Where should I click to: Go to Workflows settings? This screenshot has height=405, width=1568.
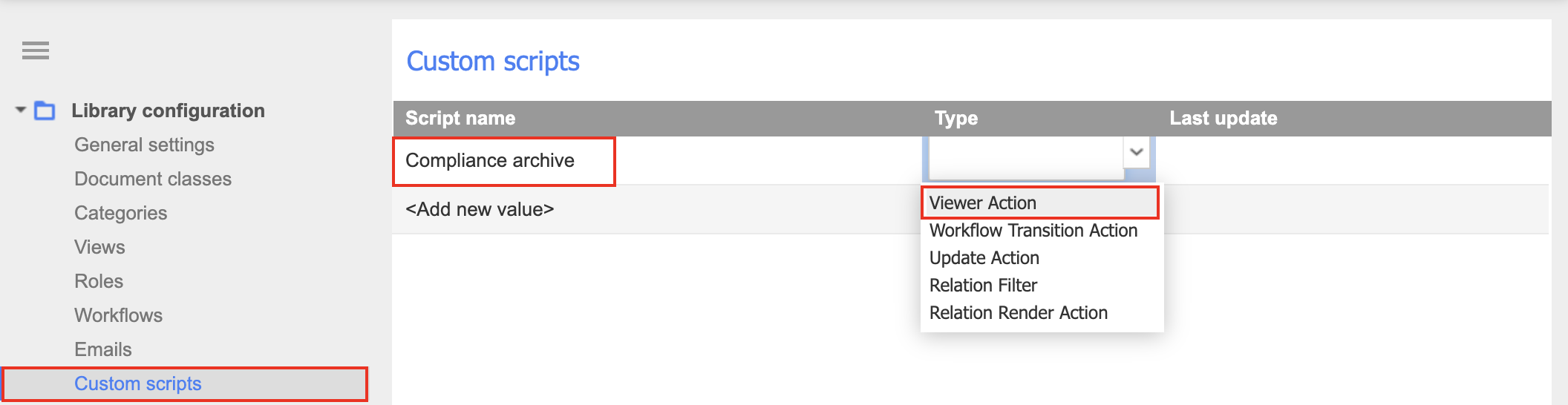click(118, 315)
